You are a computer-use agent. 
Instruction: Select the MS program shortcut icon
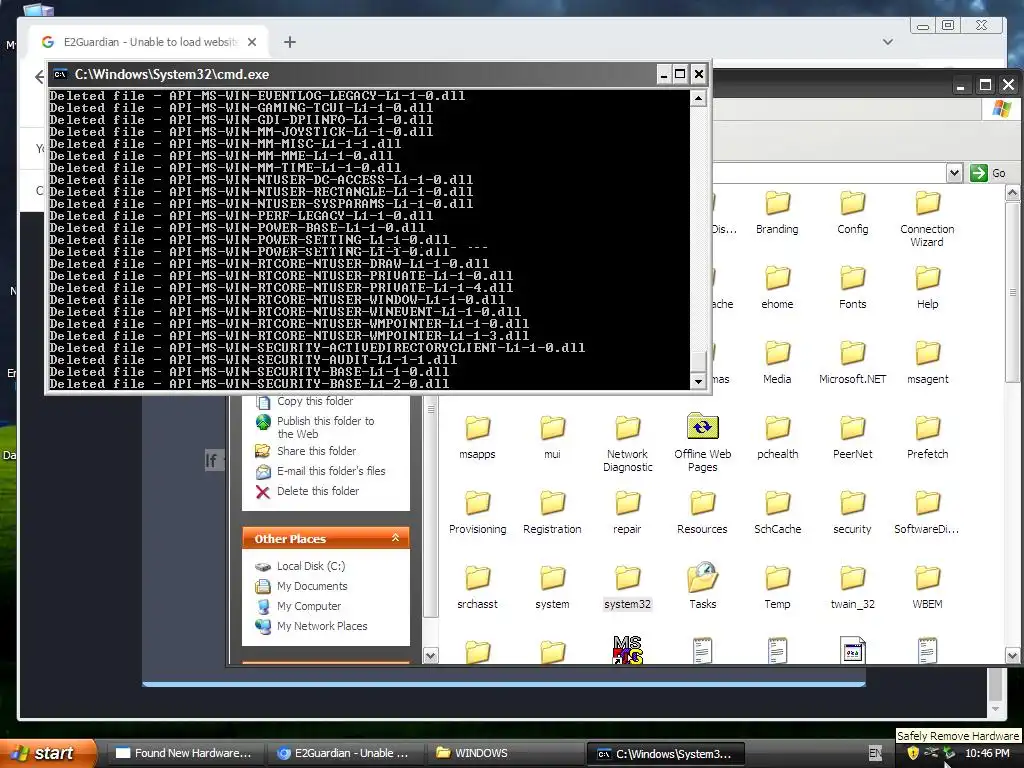click(x=628, y=650)
